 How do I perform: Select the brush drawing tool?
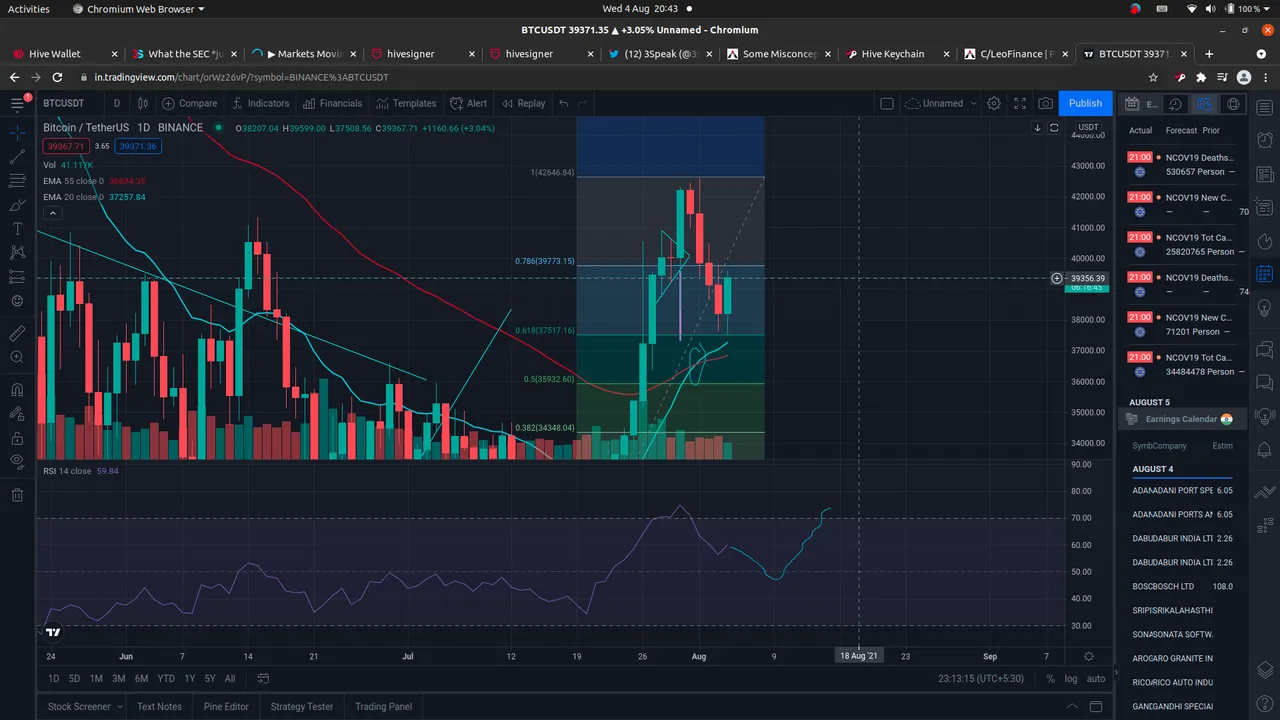click(17, 205)
